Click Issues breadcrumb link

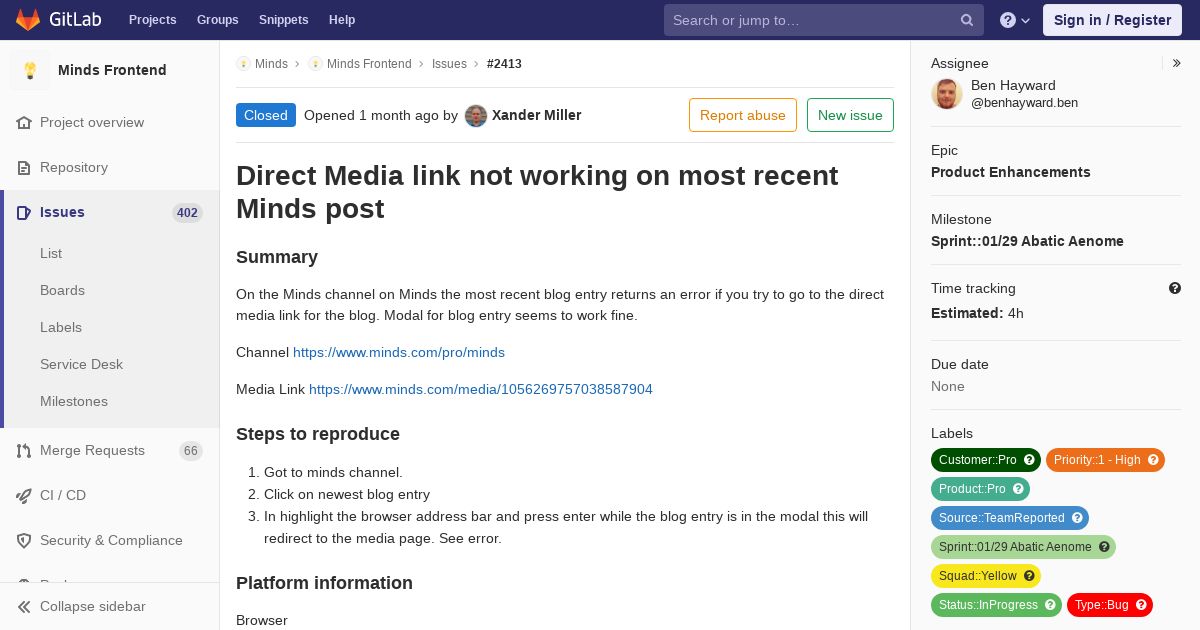449,64
